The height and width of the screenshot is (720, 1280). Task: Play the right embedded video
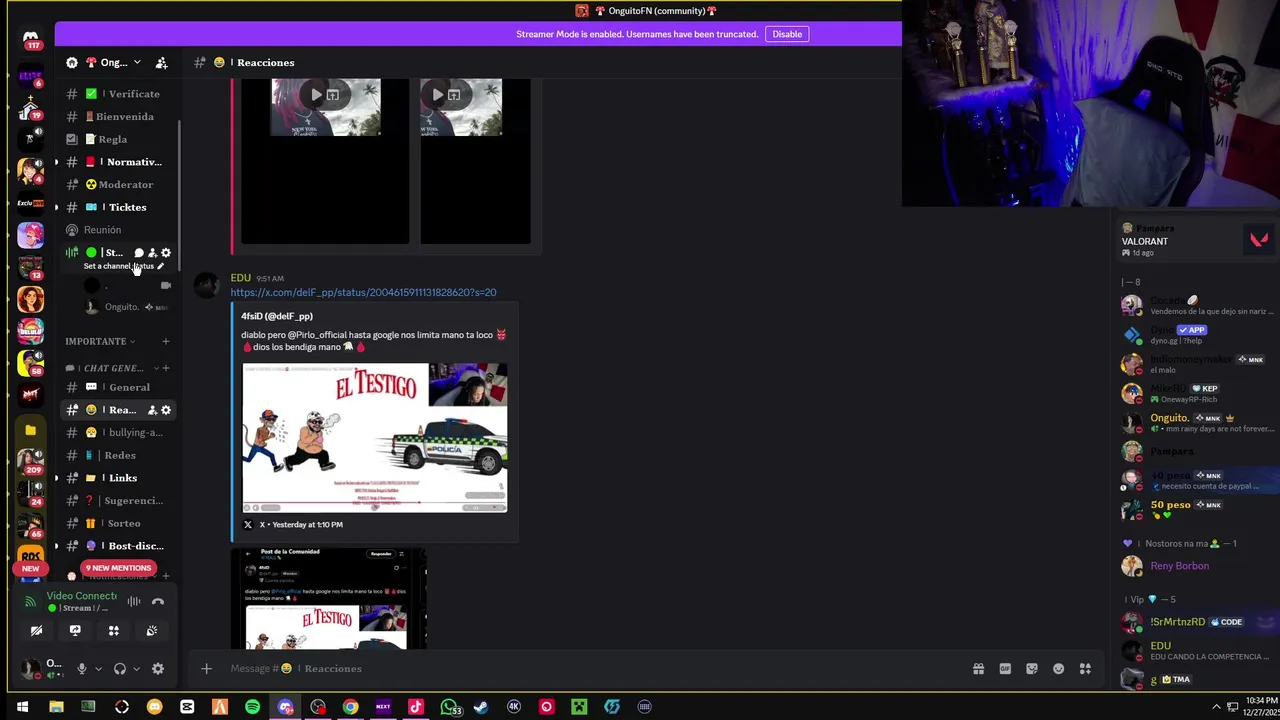coord(438,95)
